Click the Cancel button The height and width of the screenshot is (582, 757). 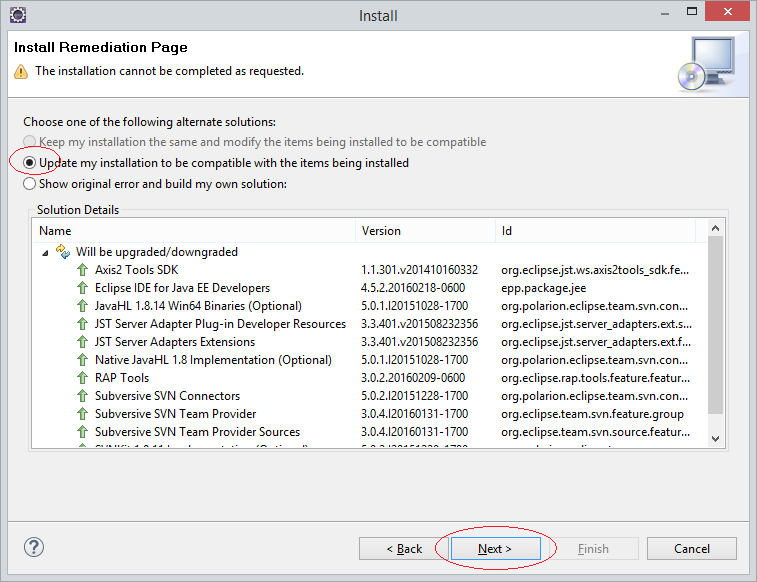(692, 549)
